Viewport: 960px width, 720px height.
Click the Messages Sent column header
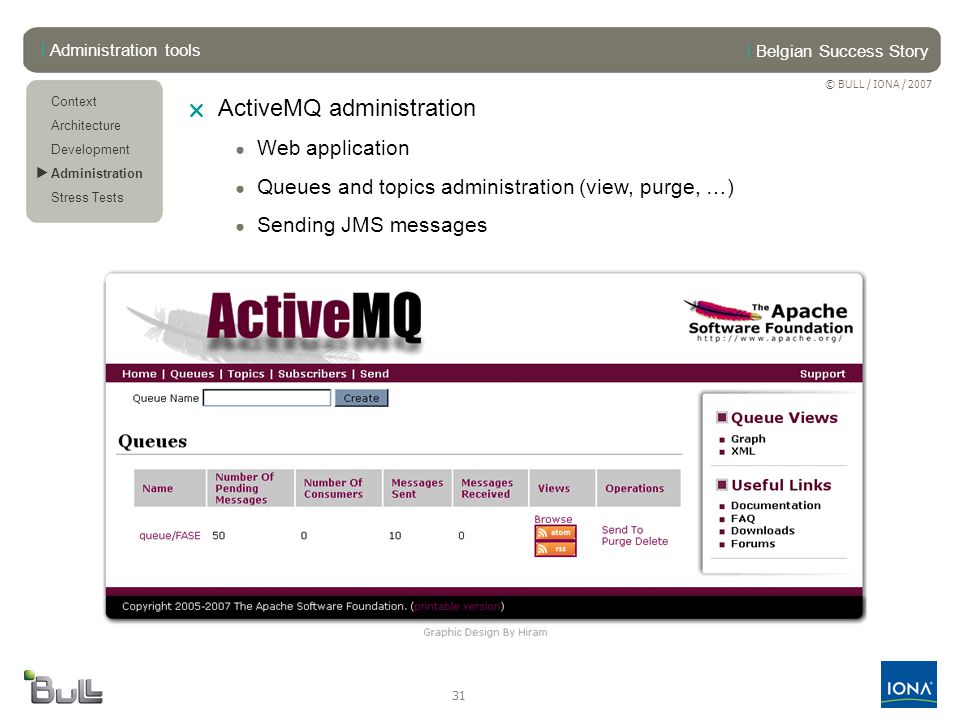417,489
